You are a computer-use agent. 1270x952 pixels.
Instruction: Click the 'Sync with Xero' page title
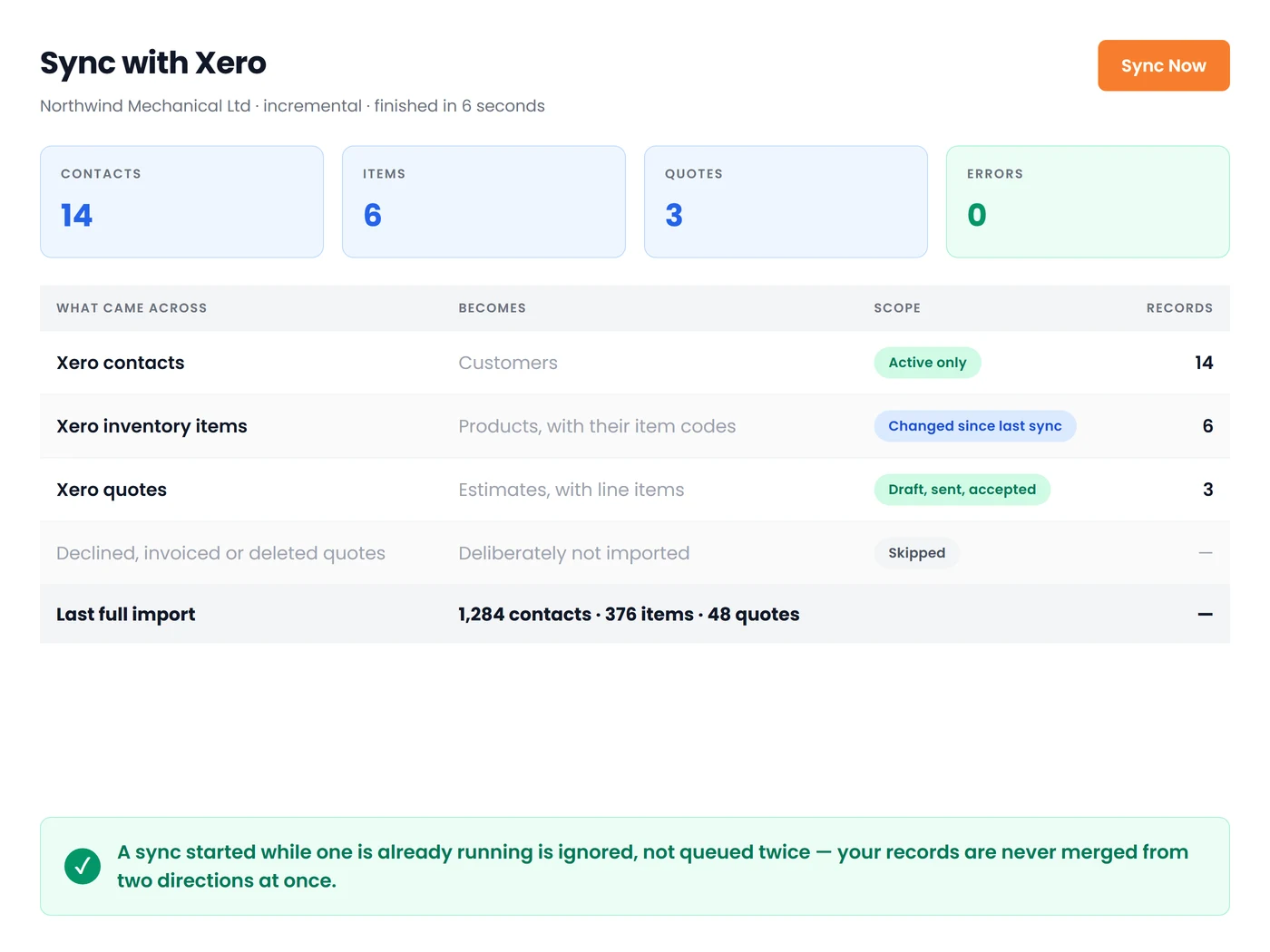tap(153, 63)
